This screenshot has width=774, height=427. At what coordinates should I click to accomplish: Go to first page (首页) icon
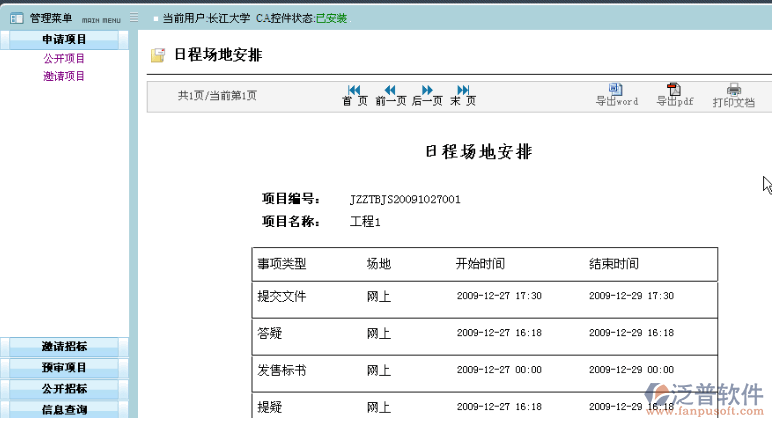tap(354, 90)
